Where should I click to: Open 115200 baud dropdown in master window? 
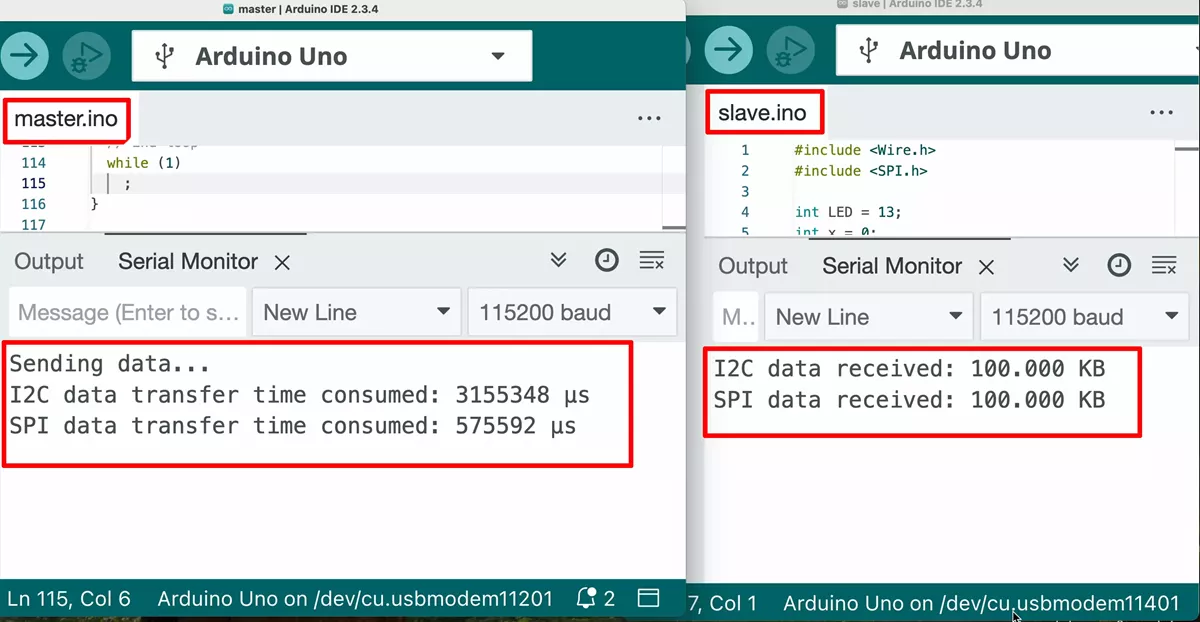(x=572, y=312)
